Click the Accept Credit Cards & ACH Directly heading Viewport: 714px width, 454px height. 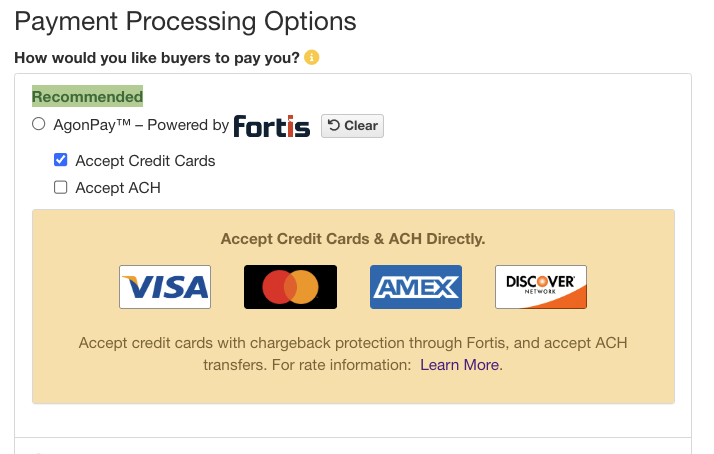(353, 239)
